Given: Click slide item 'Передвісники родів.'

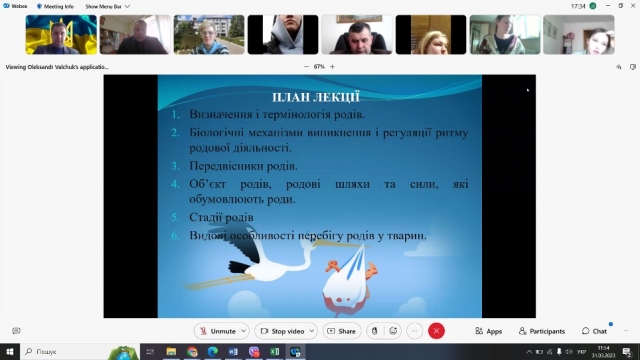Looking at the screenshot, I should [x=243, y=166].
